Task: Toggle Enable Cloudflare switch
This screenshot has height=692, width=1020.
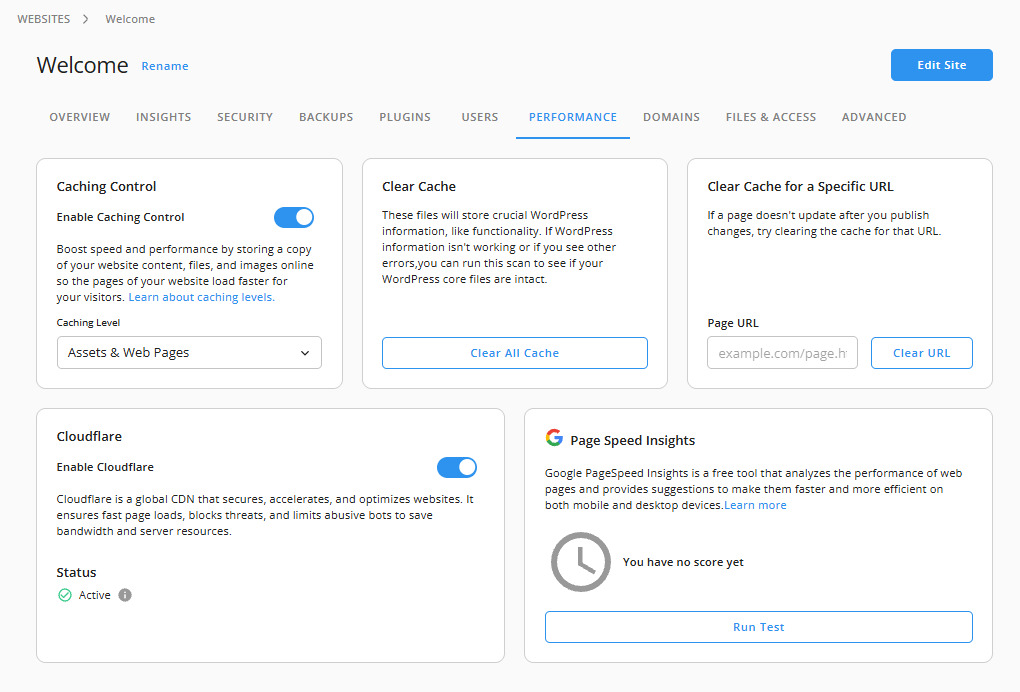Action: pyautogui.click(x=457, y=467)
